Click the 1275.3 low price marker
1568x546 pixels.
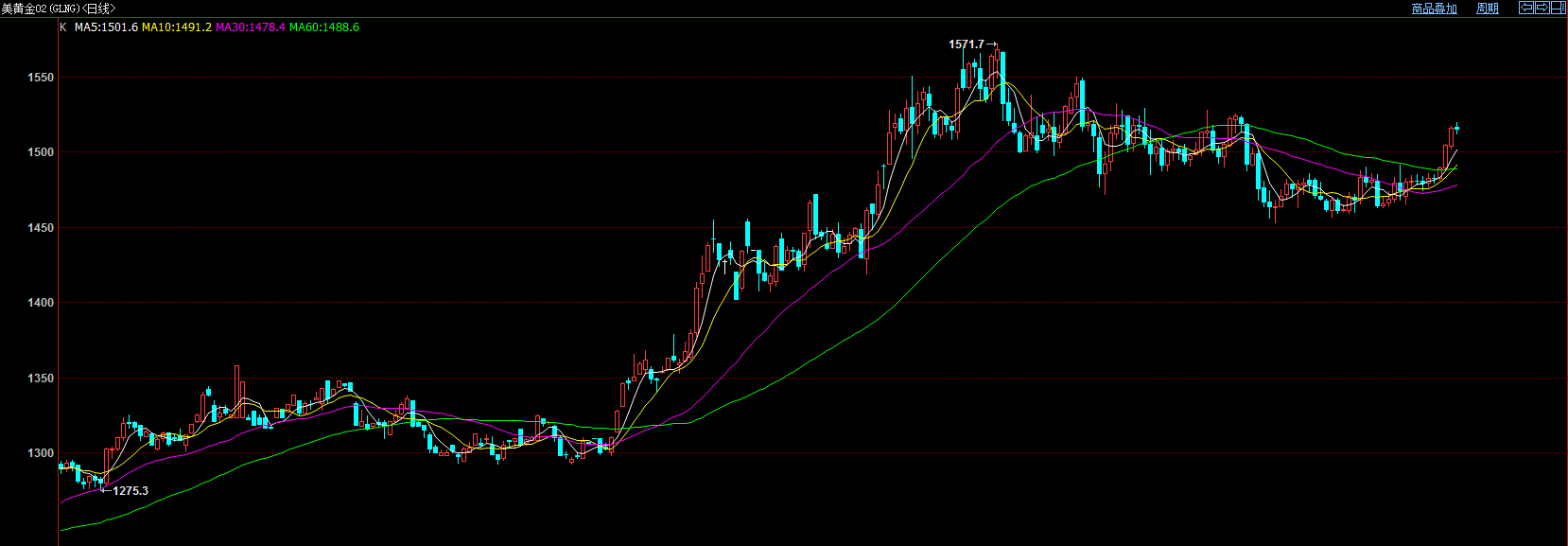pos(130,491)
